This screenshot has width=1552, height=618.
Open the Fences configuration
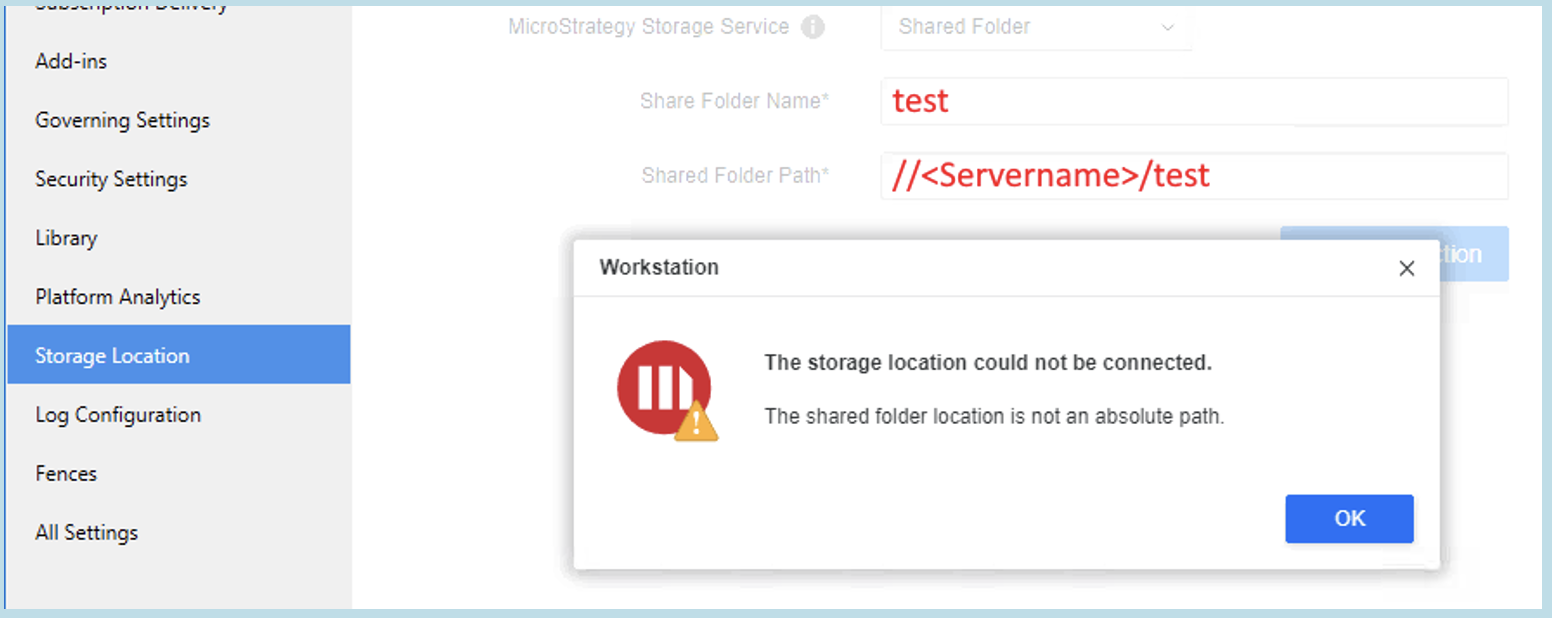coord(66,473)
